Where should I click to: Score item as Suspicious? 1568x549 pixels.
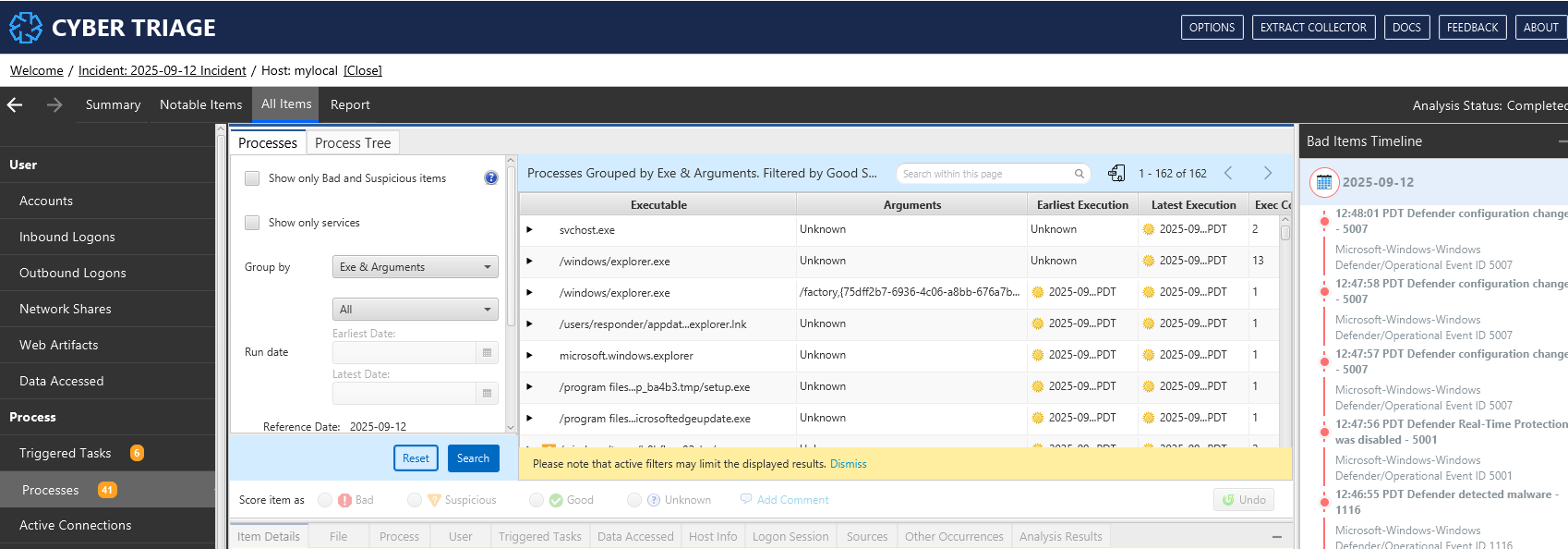(415, 500)
